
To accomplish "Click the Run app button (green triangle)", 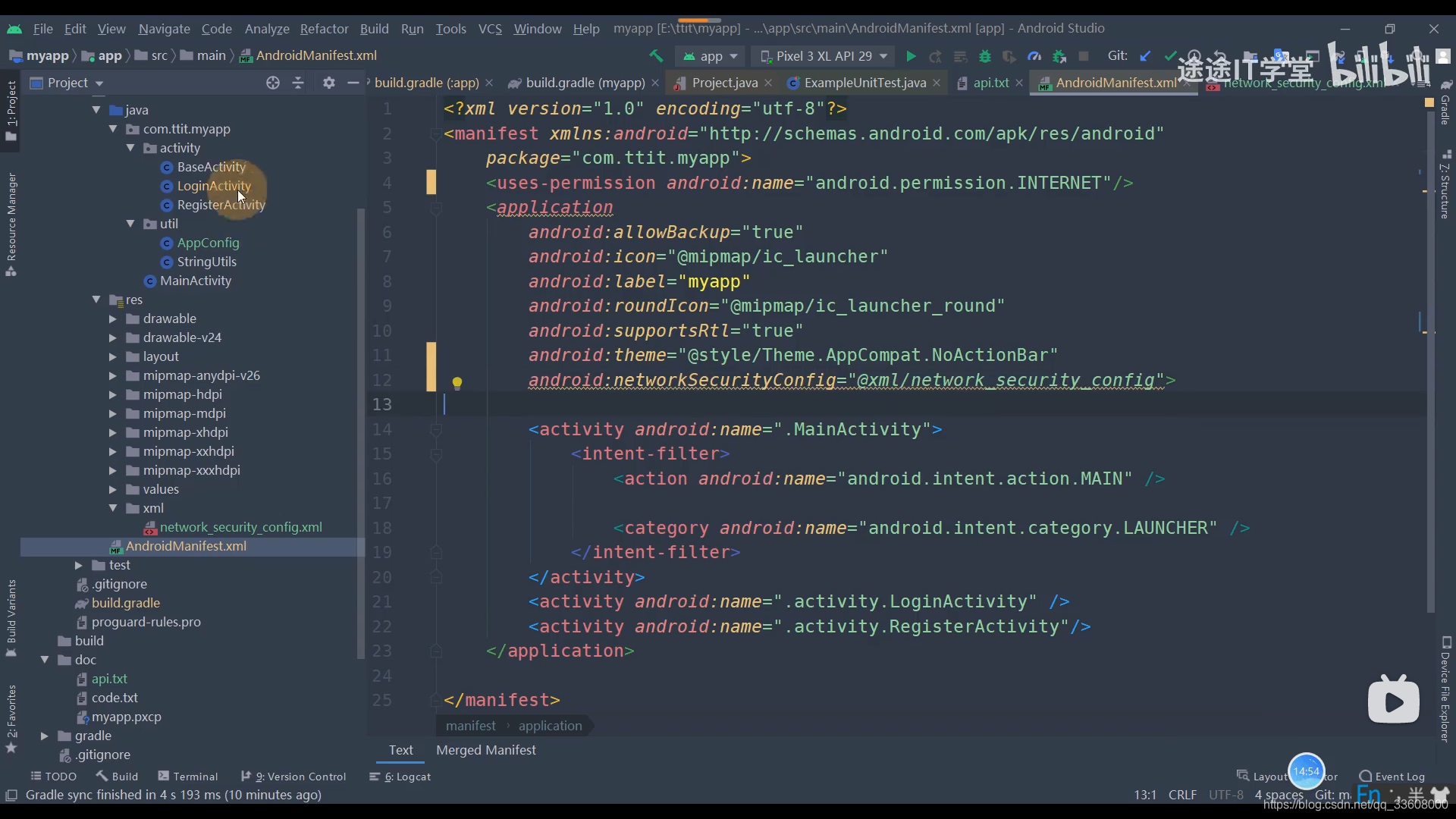I will pos(910,57).
